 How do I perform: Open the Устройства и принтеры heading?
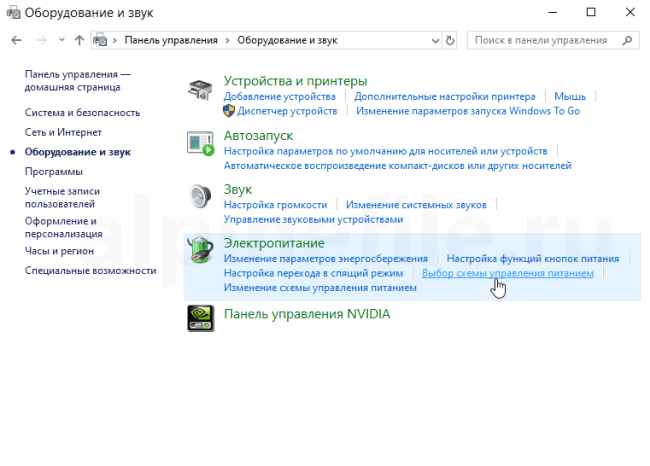(295, 81)
